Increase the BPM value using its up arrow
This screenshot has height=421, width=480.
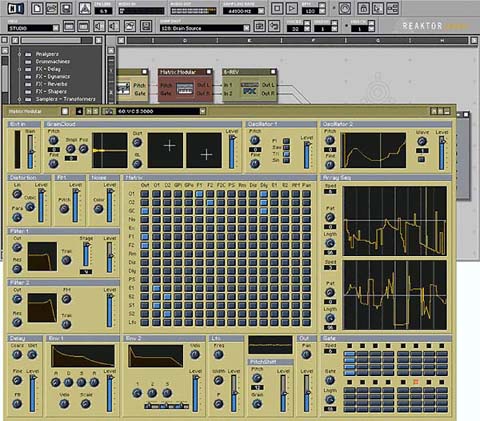(x=322, y=6)
